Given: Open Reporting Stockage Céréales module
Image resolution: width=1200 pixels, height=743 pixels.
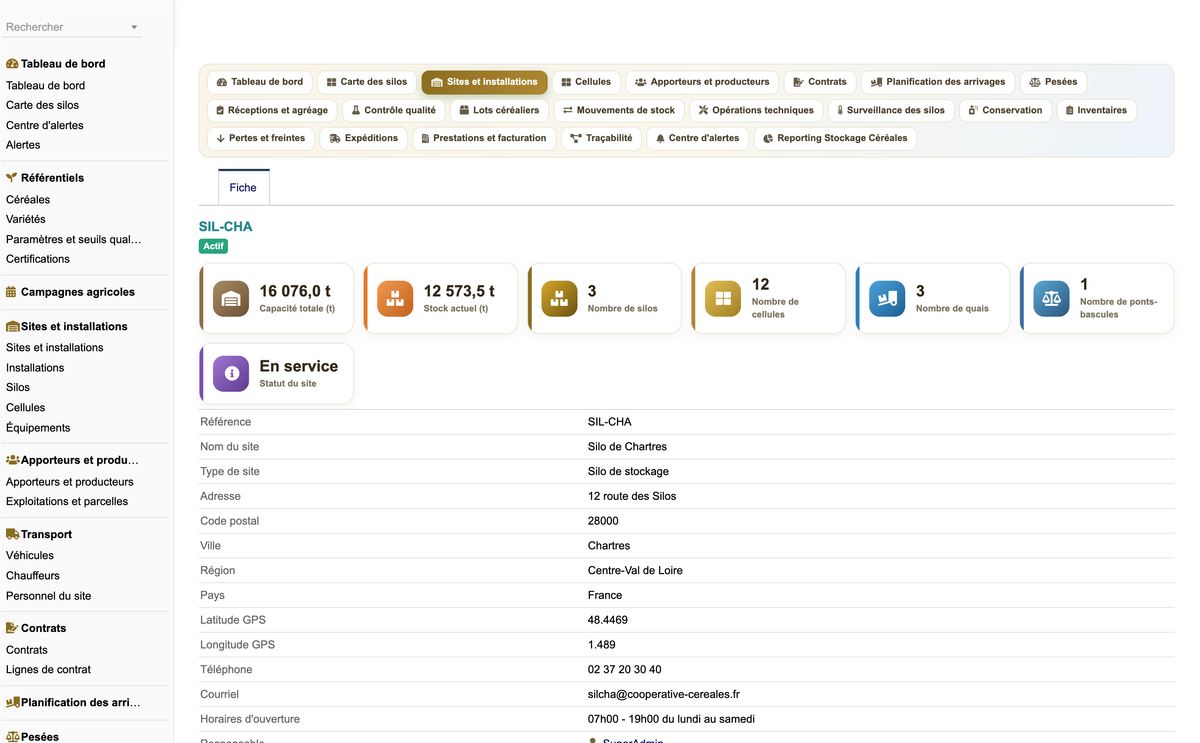Looking at the screenshot, I should (835, 138).
